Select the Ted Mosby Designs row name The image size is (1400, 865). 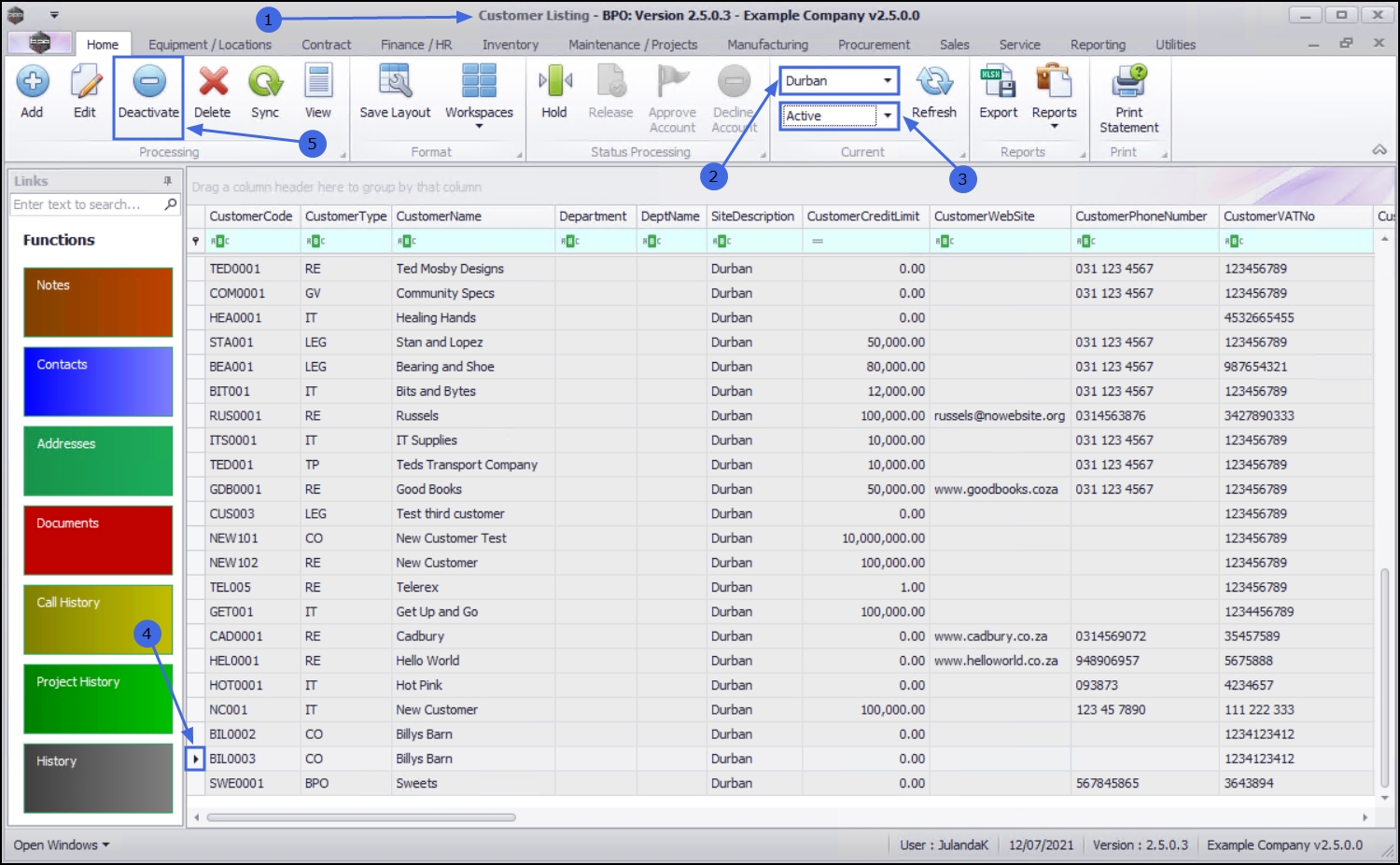450,269
